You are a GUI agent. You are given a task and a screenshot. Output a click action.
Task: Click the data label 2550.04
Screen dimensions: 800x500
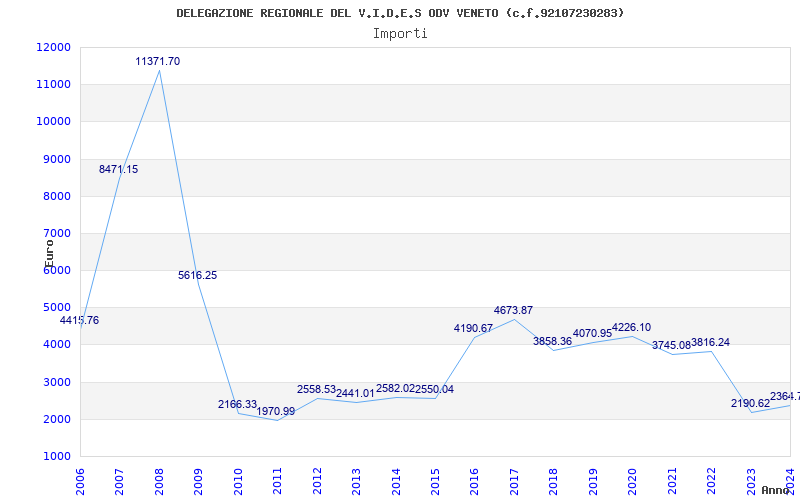click(x=434, y=389)
